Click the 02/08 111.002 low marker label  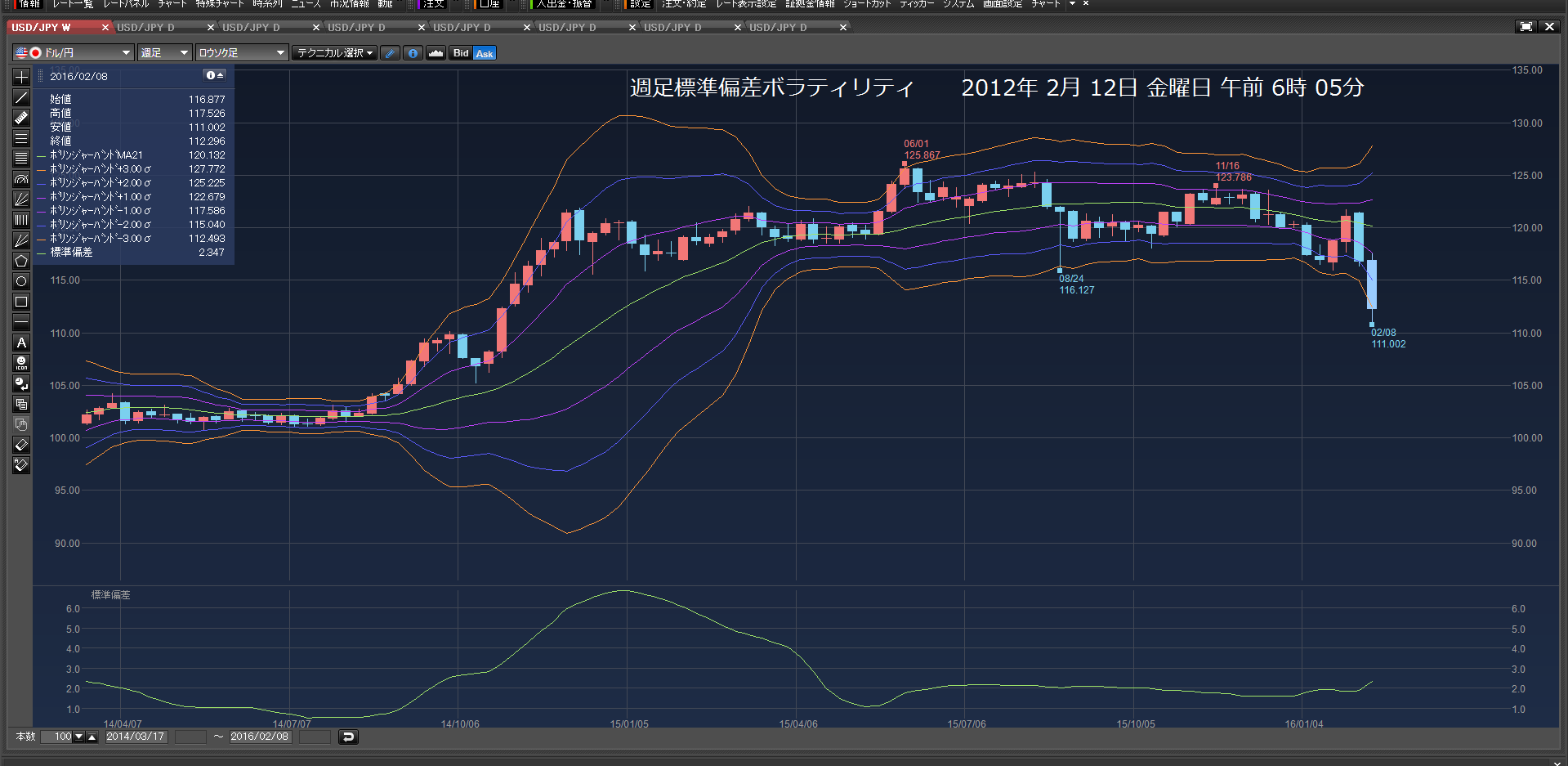click(x=1388, y=338)
